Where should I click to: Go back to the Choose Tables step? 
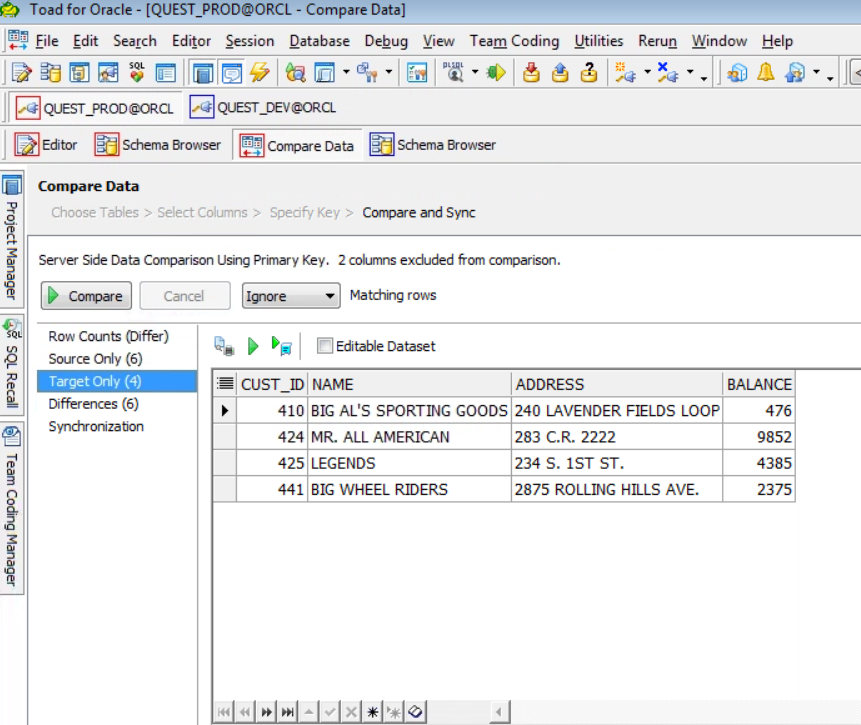95,213
